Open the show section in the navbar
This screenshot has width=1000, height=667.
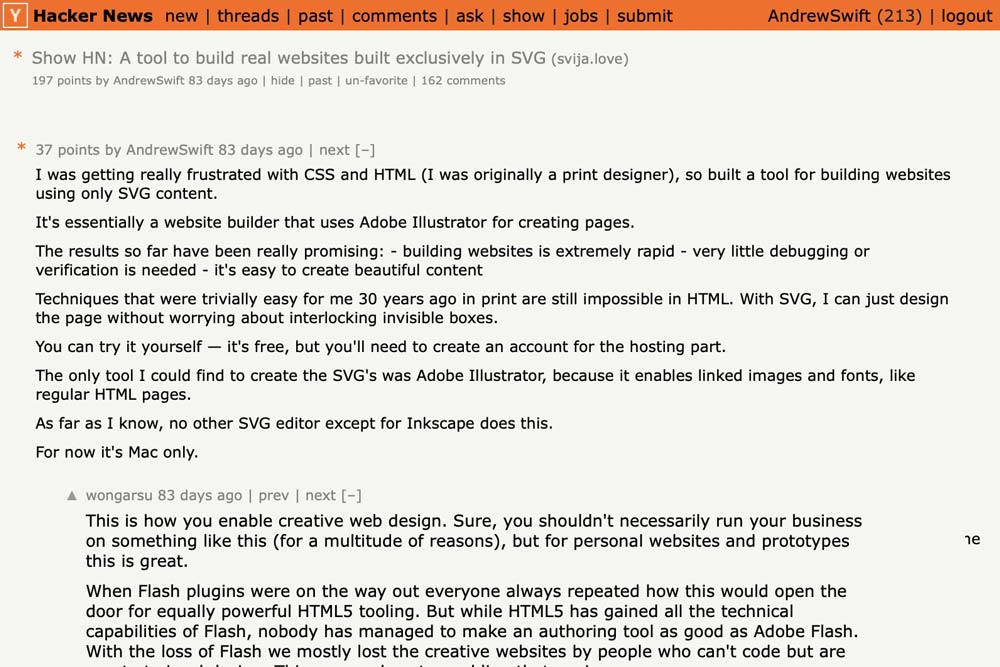click(x=524, y=16)
